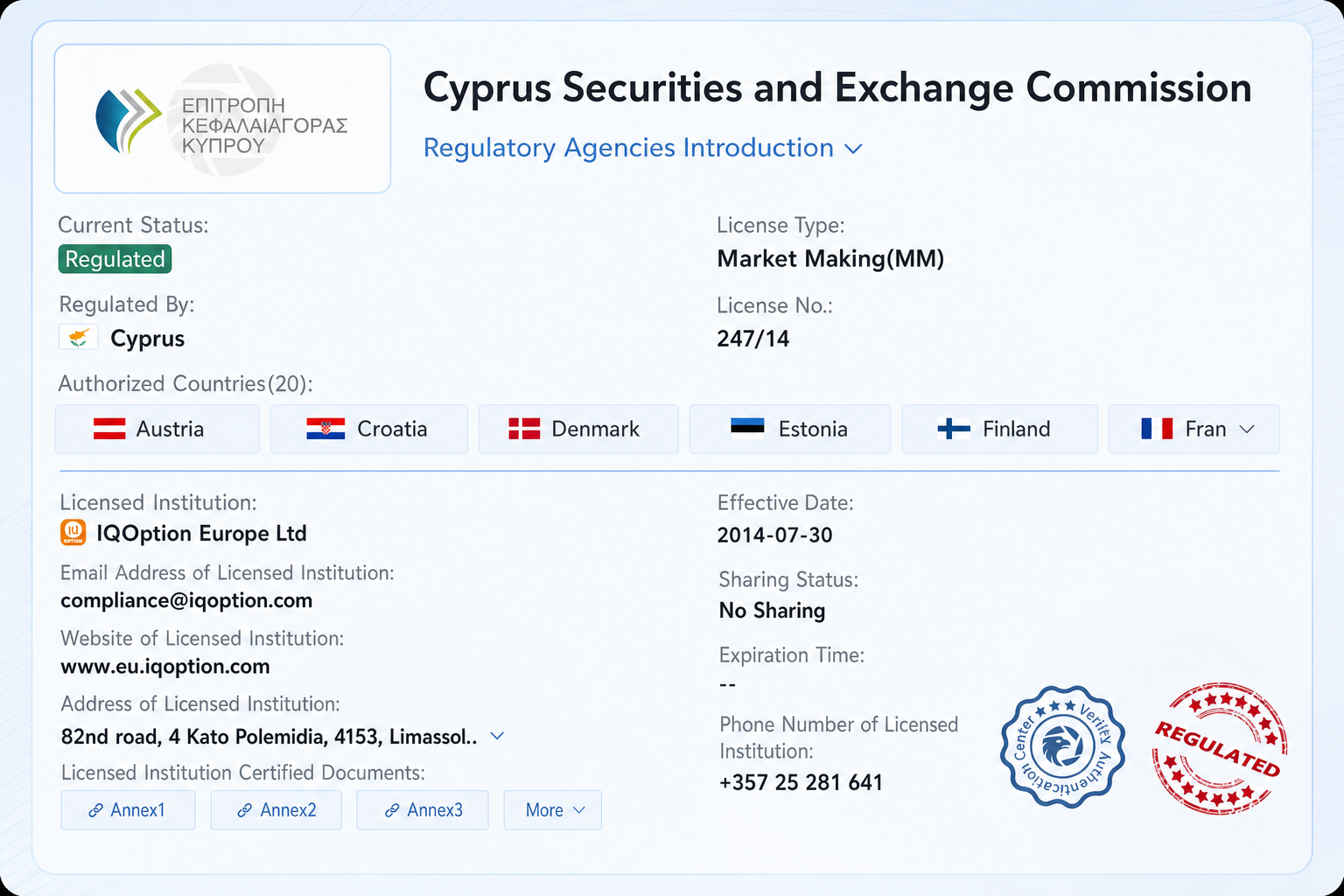Click the Cyprus flag icon

[x=79, y=338]
